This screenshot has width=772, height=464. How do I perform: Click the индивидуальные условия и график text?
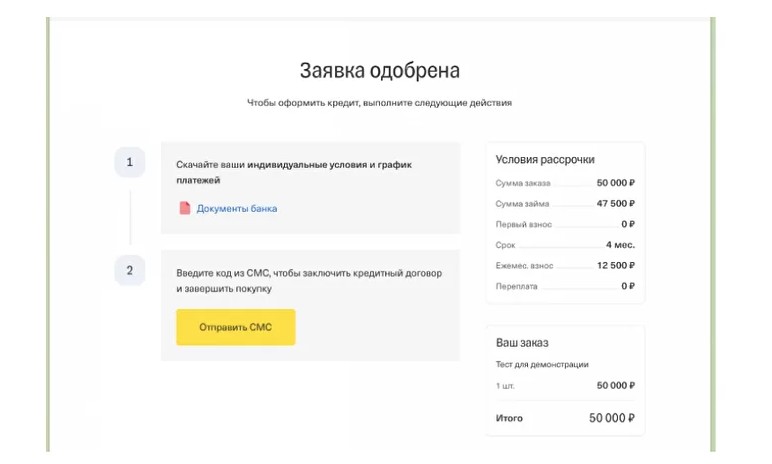click(329, 165)
